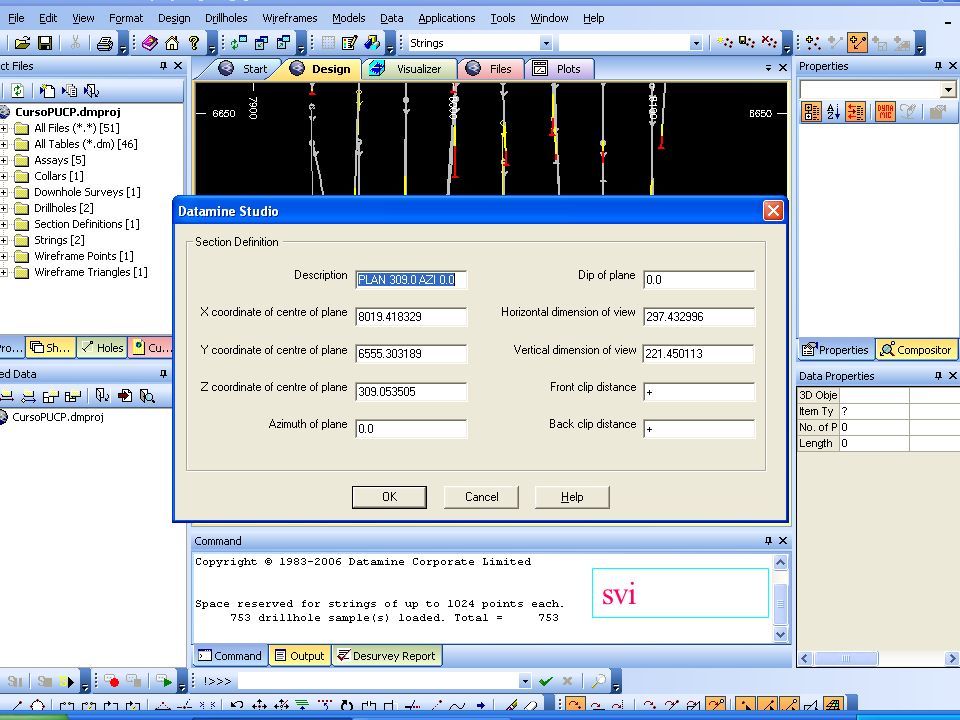
Task: Open the Desurvey Report tab
Action: [387, 656]
